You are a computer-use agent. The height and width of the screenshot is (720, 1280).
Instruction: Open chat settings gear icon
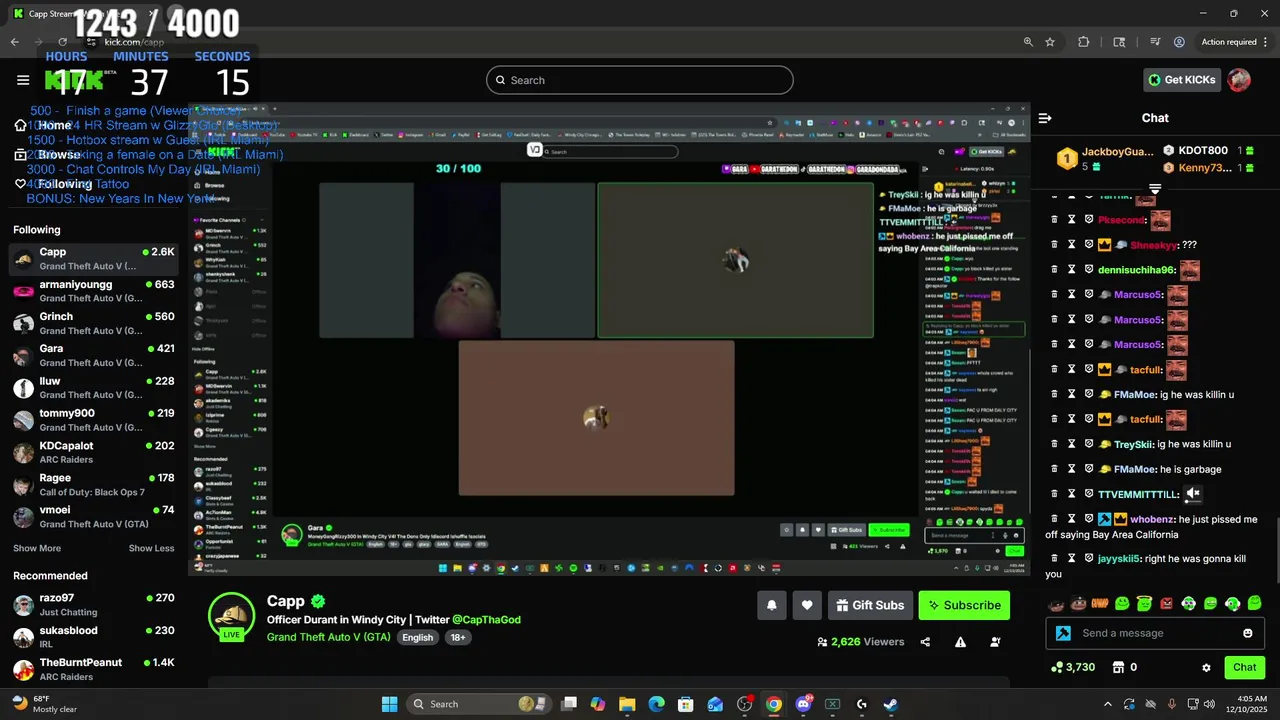pyautogui.click(x=1206, y=667)
